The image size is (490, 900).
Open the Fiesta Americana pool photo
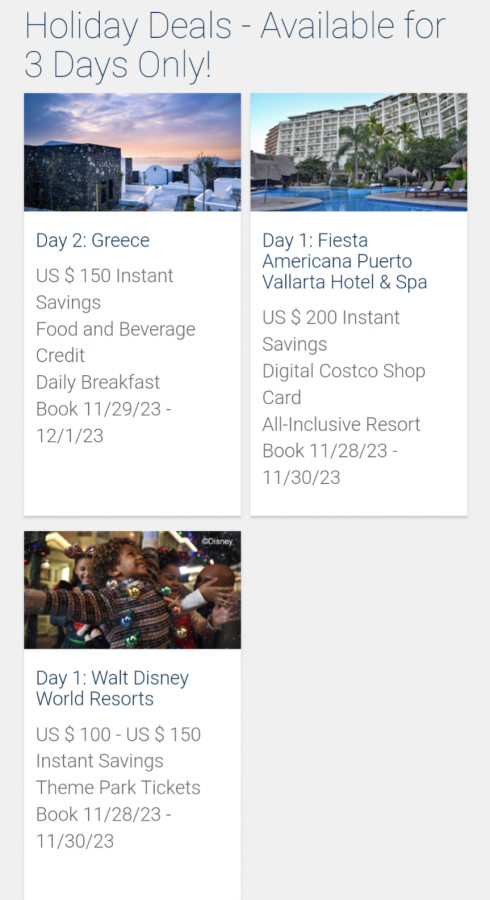pyautogui.click(x=359, y=152)
